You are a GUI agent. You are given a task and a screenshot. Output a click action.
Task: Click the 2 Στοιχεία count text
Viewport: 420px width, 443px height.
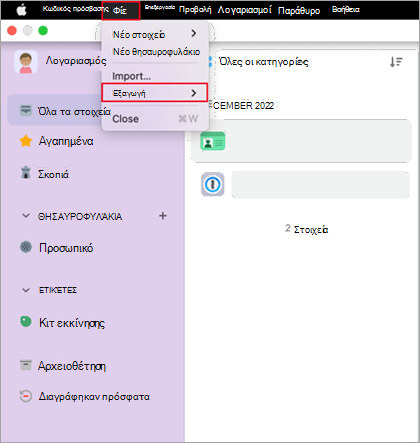306,229
